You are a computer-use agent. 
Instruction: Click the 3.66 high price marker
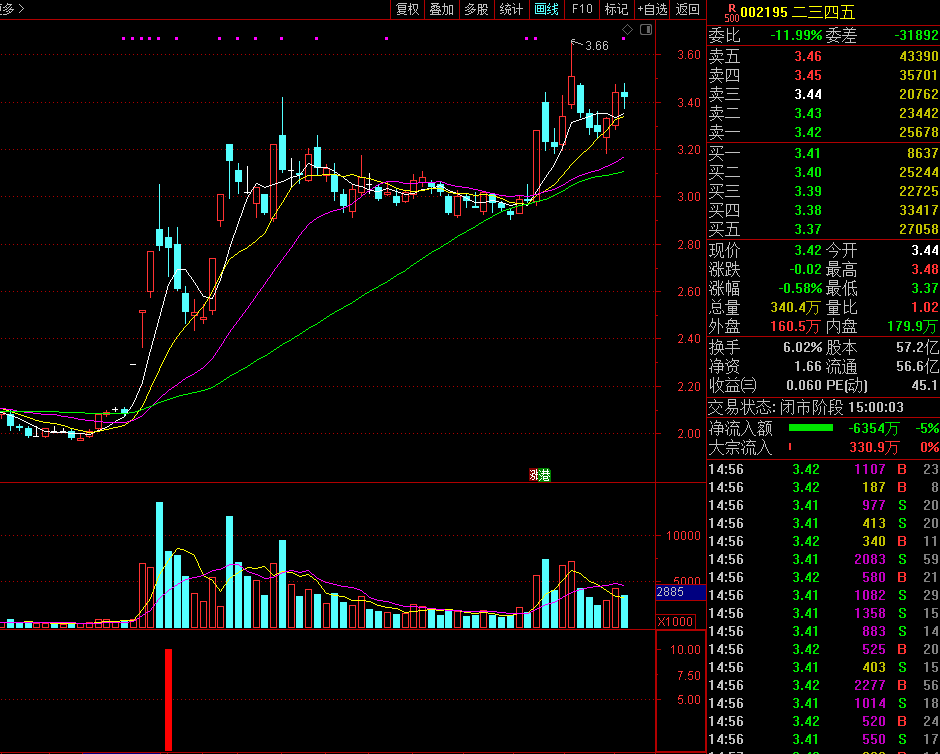pos(596,46)
